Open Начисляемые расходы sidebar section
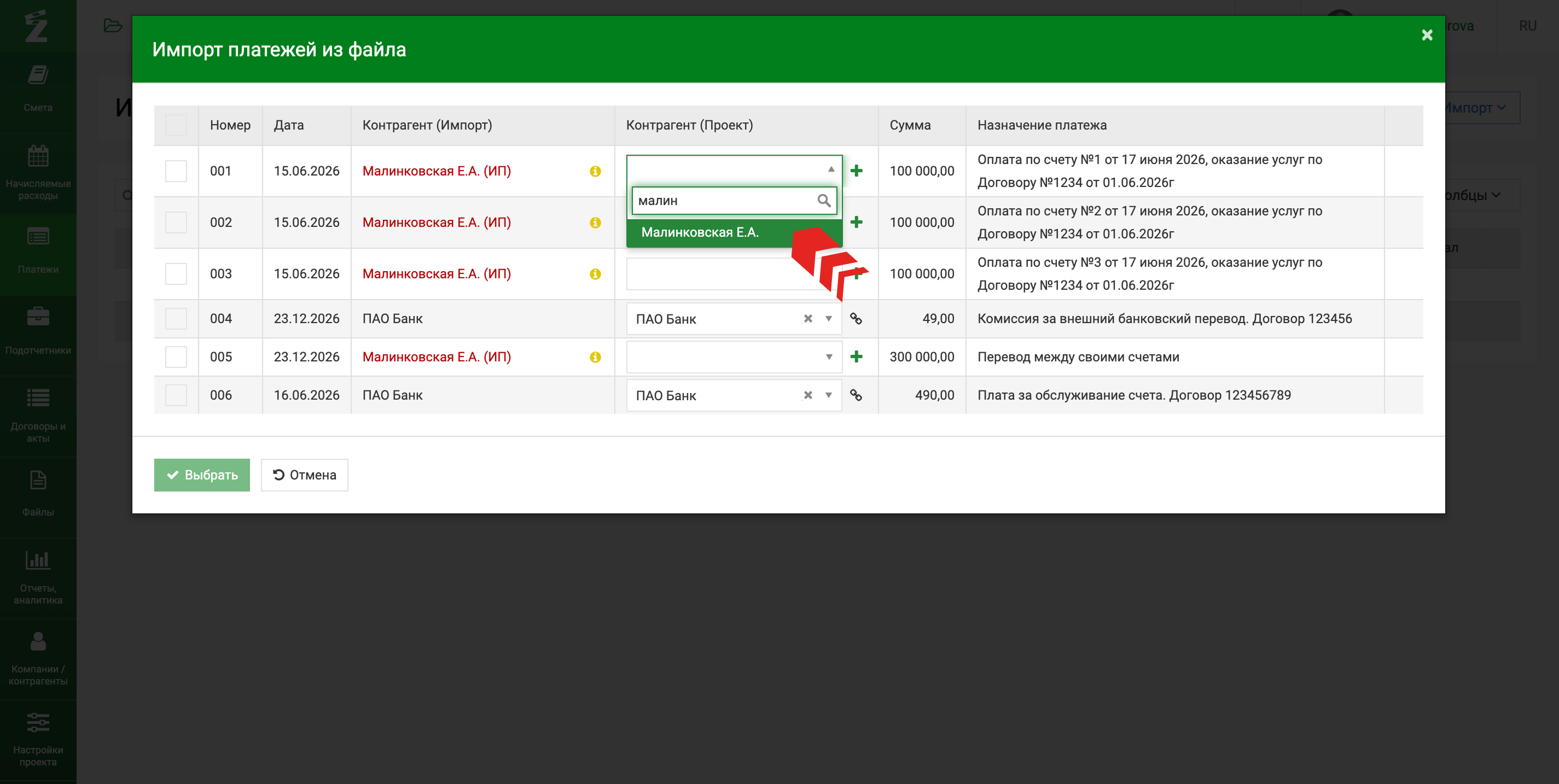 click(x=38, y=173)
